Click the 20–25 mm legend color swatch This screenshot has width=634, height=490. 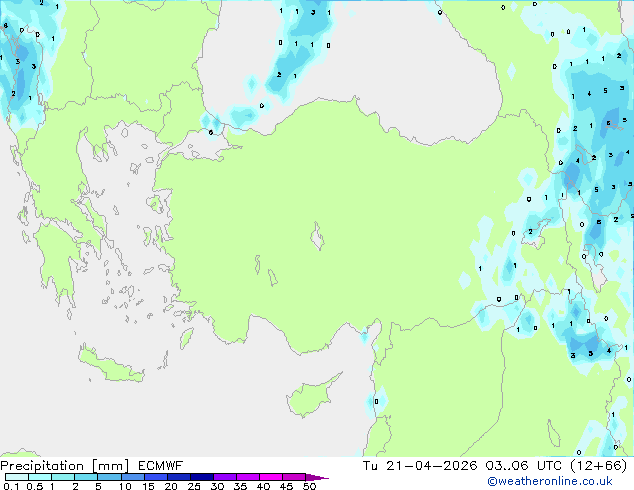[x=179, y=477]
